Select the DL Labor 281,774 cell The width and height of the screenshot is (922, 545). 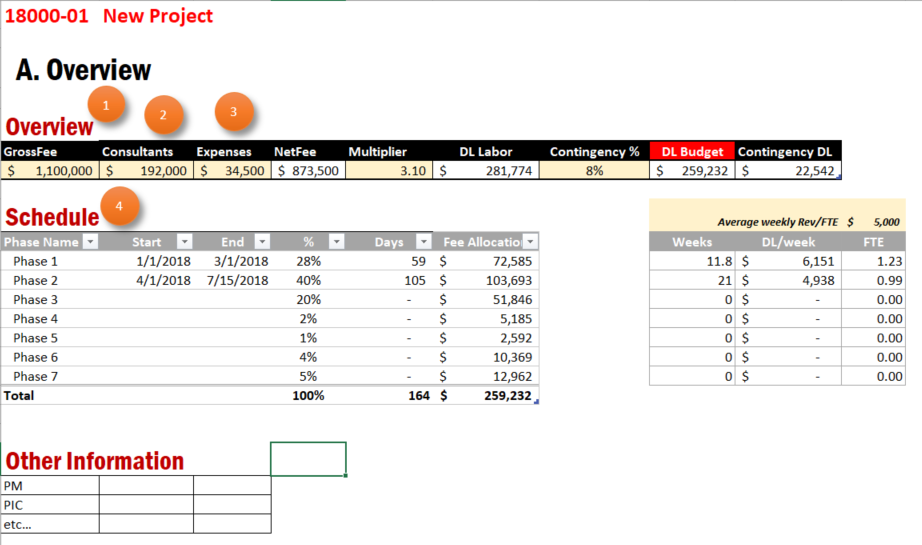(486, 170)
